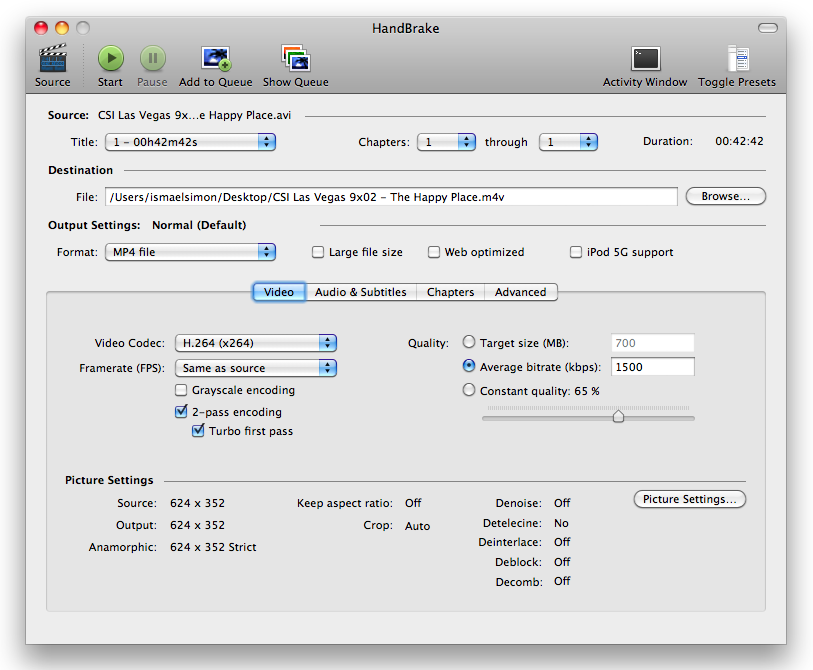
Task: Disable the Turbo first pass checkbox
Action: 198,431
